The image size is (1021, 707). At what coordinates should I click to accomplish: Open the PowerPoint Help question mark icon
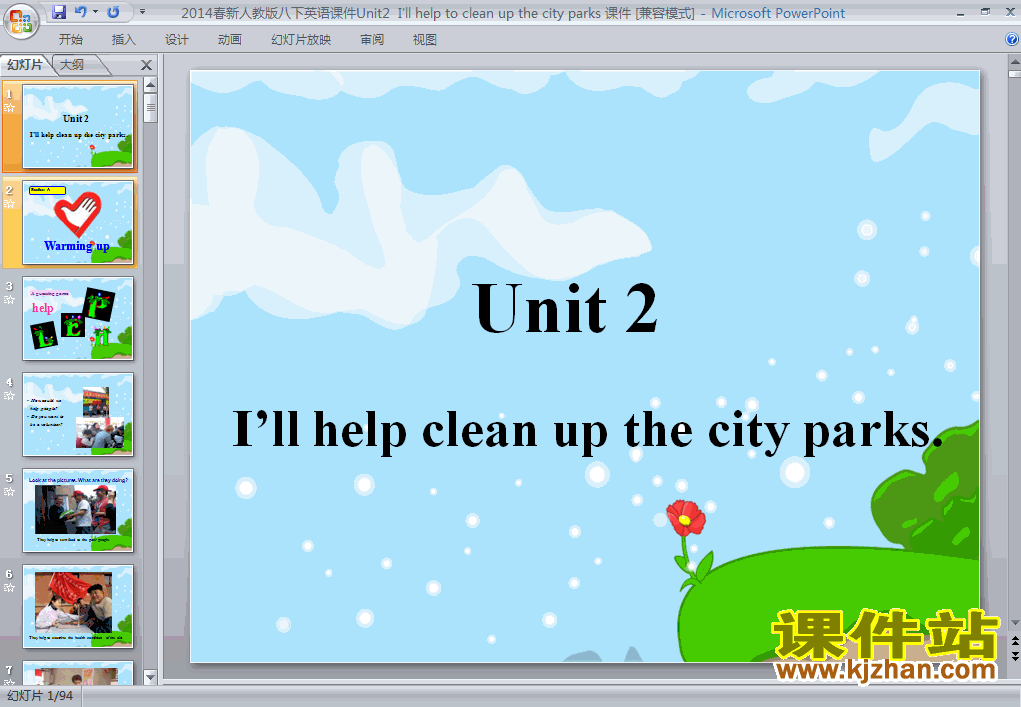coord(1012,39)
